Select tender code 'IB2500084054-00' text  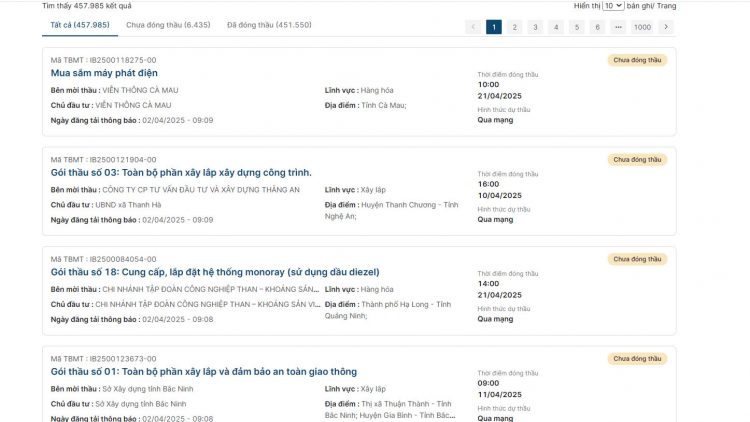tap(123, 259)
